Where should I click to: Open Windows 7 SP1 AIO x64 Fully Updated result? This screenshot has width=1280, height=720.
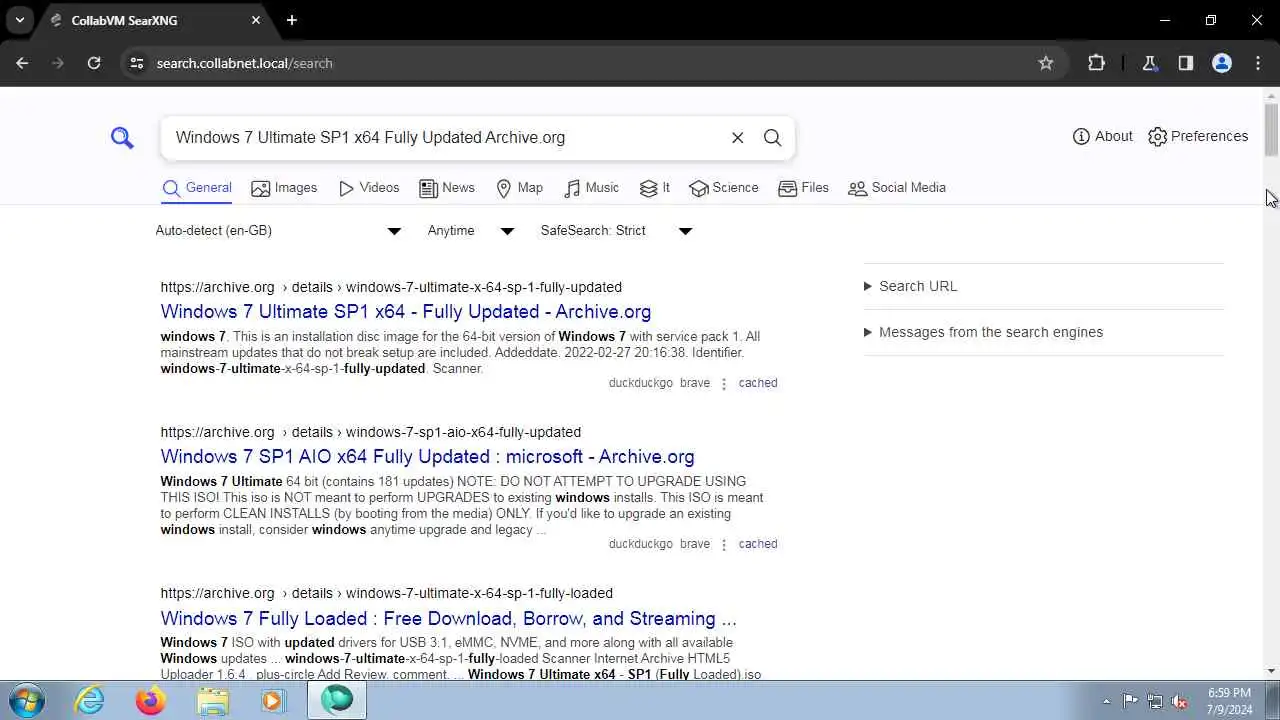(x=427, y=457)
